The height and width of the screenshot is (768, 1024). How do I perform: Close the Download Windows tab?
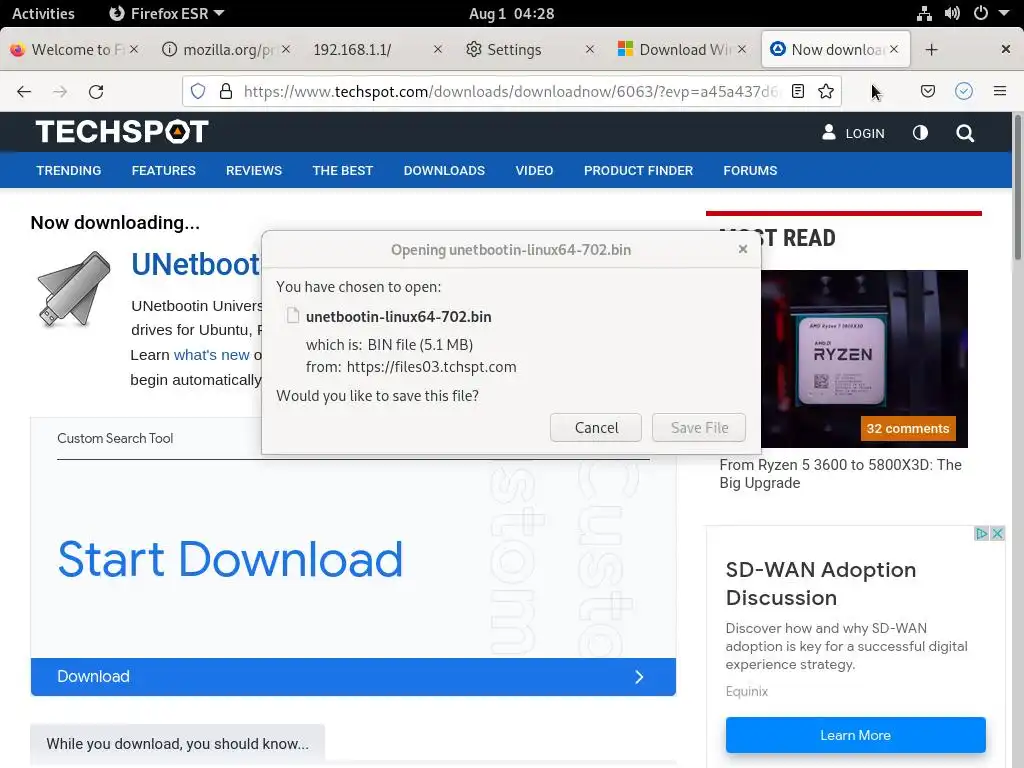point(742,49)
